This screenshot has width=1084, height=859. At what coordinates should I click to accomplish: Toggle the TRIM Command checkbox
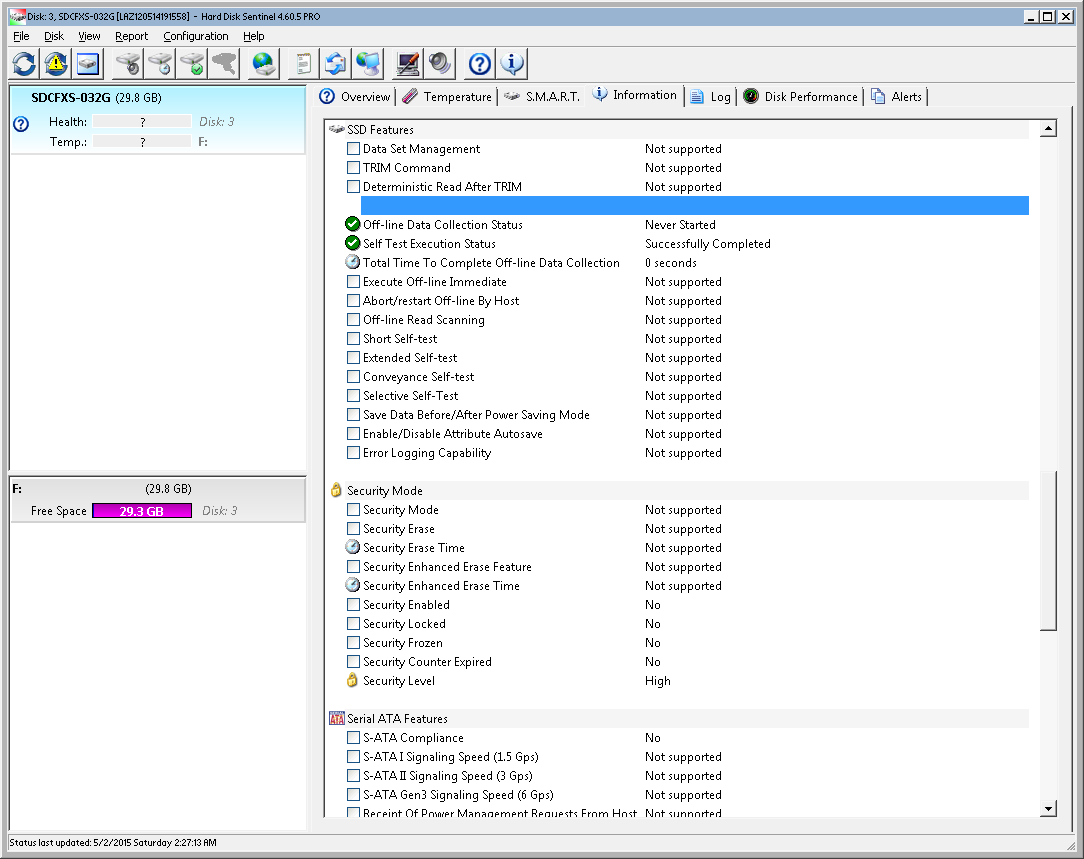pyautogui.click(x=353, y=168)
